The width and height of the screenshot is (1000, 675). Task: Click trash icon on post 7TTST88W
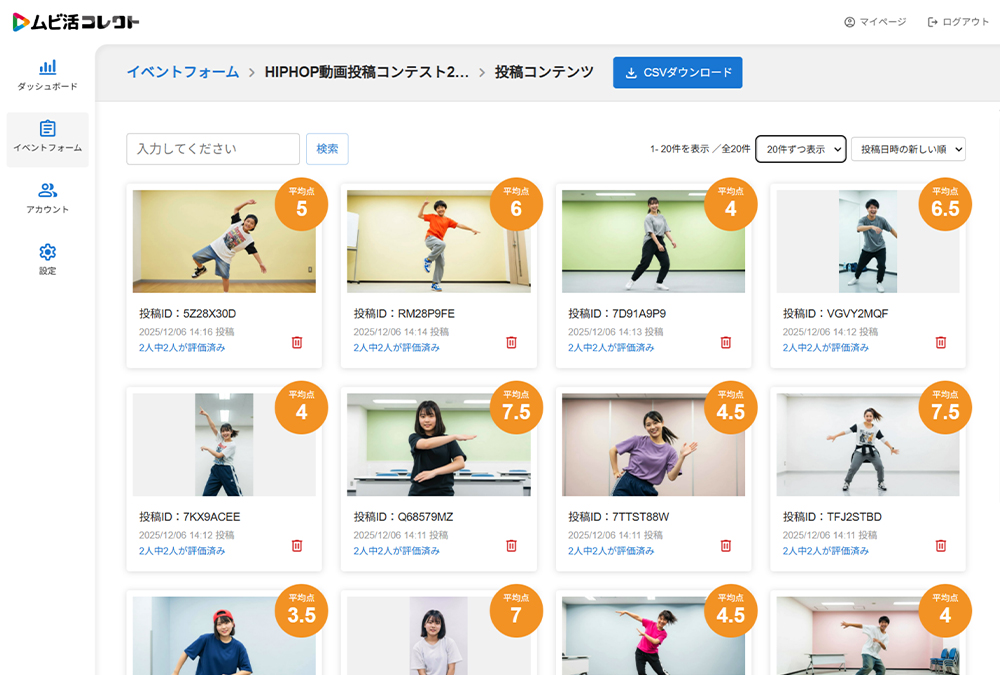(726, 545)
